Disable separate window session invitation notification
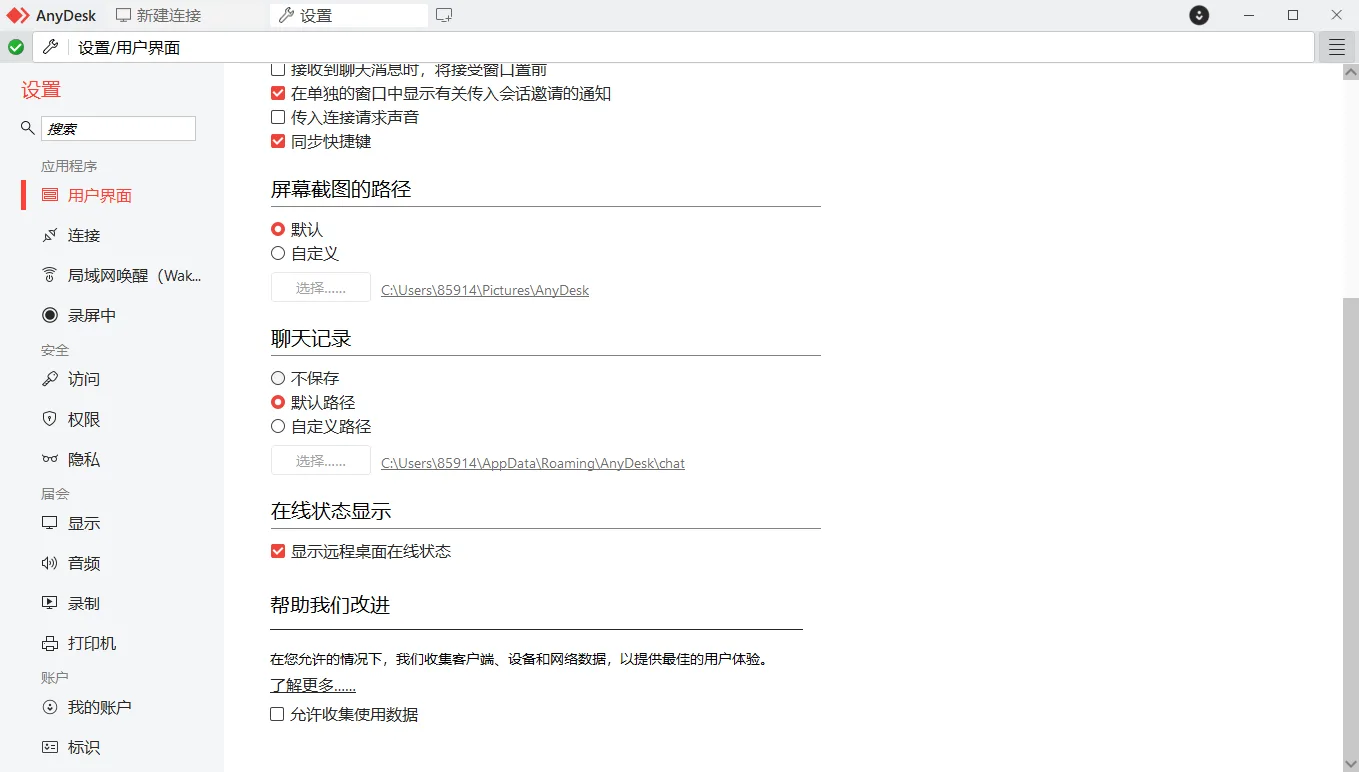 (x=278, y=94)
